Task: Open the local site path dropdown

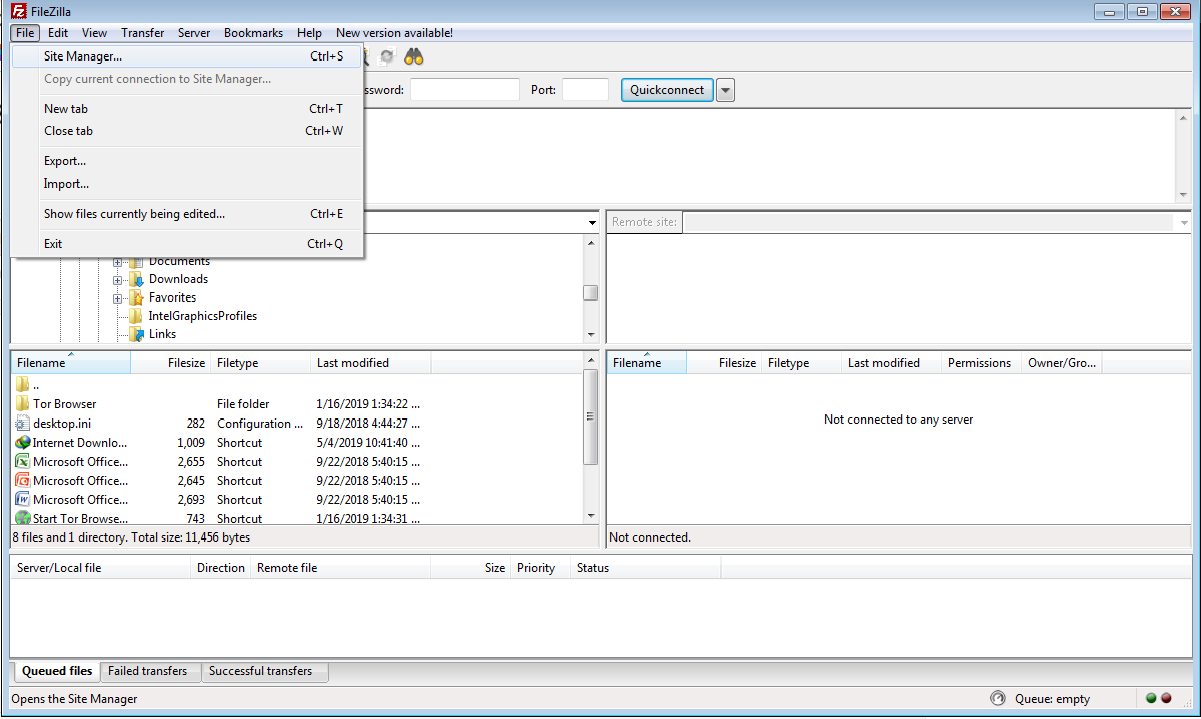Action: pos(591,222)
